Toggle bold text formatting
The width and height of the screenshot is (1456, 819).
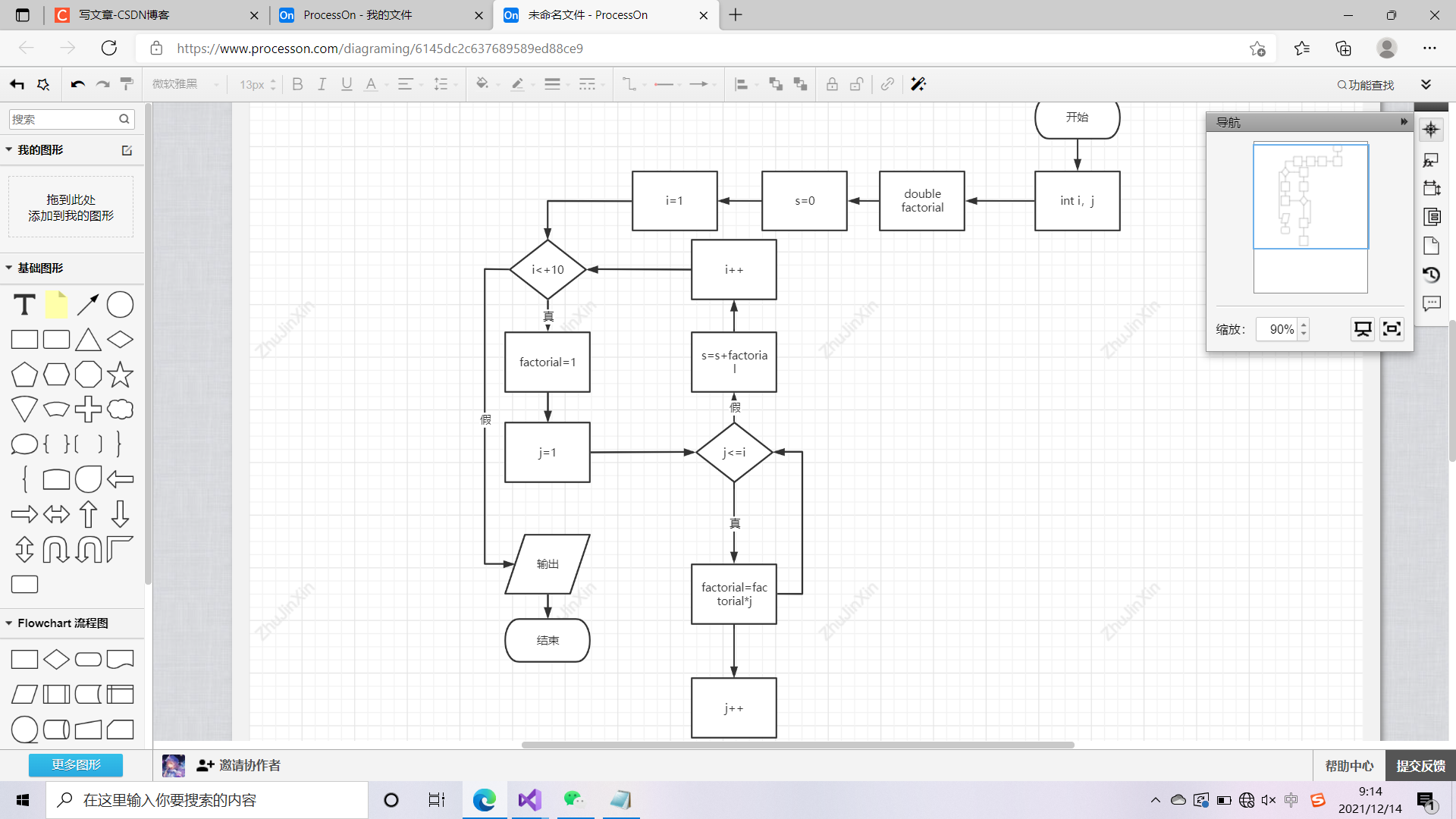tap(297, 84)
